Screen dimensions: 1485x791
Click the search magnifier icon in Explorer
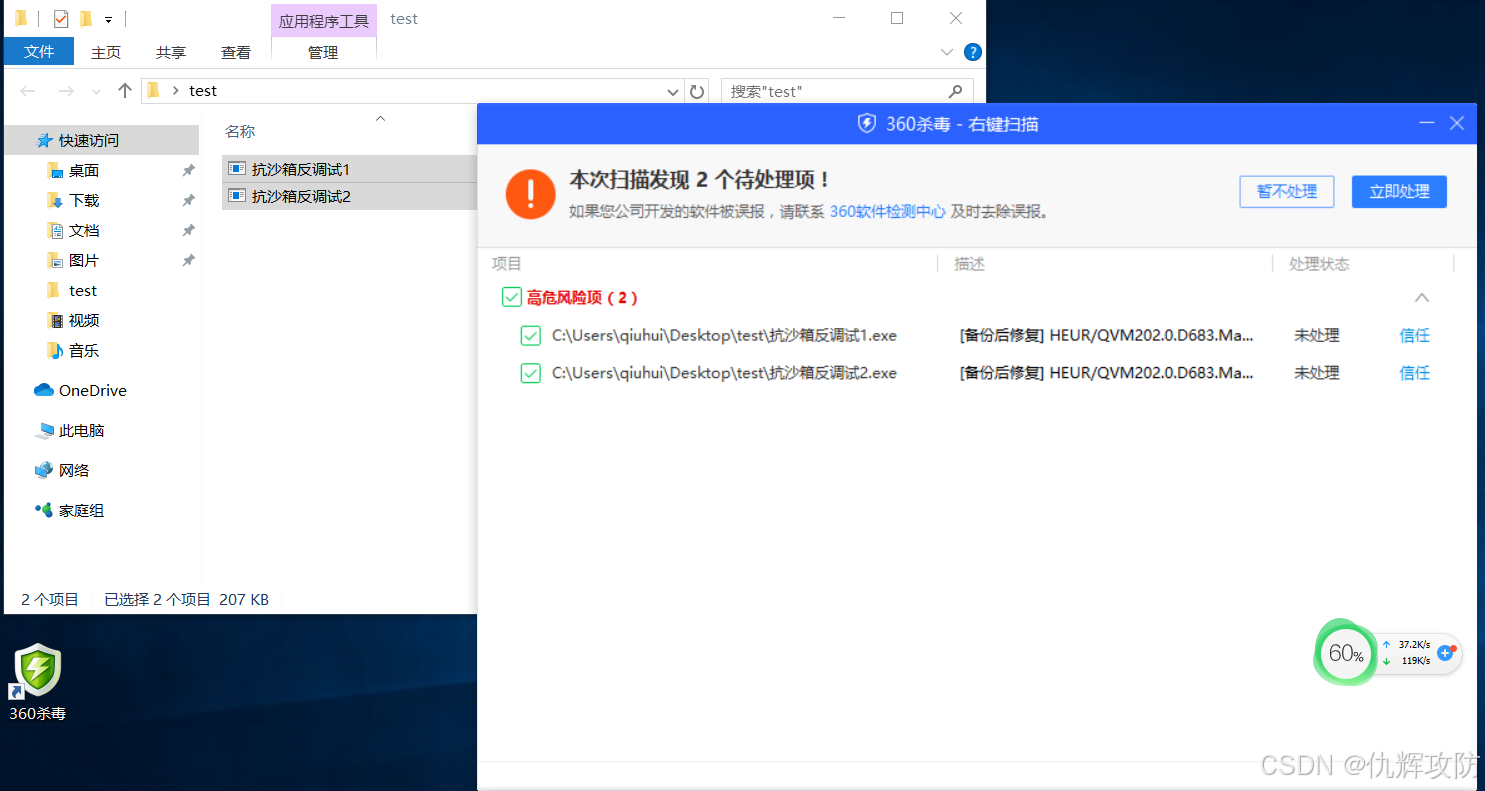click(x=956, y=91)
